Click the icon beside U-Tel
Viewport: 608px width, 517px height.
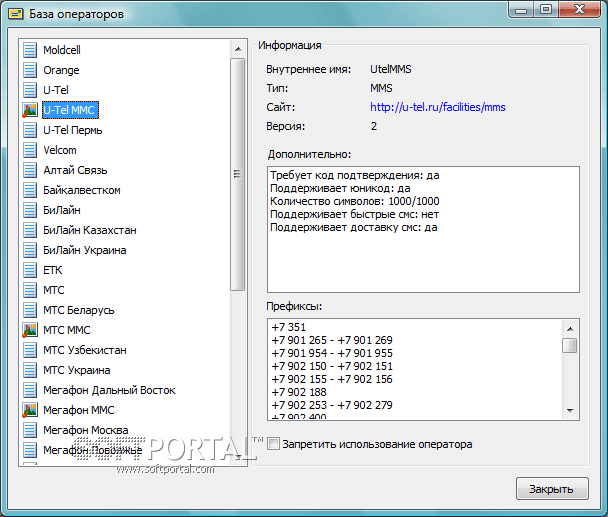(x=30, y=90)
